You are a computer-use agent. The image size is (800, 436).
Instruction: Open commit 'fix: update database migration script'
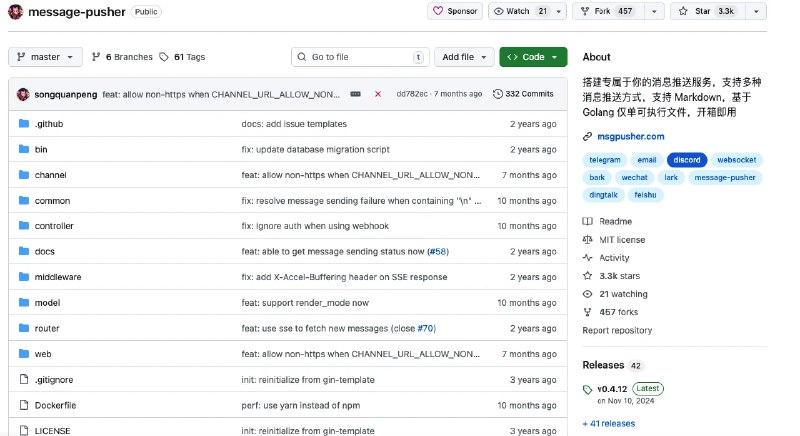click(315, 149)
